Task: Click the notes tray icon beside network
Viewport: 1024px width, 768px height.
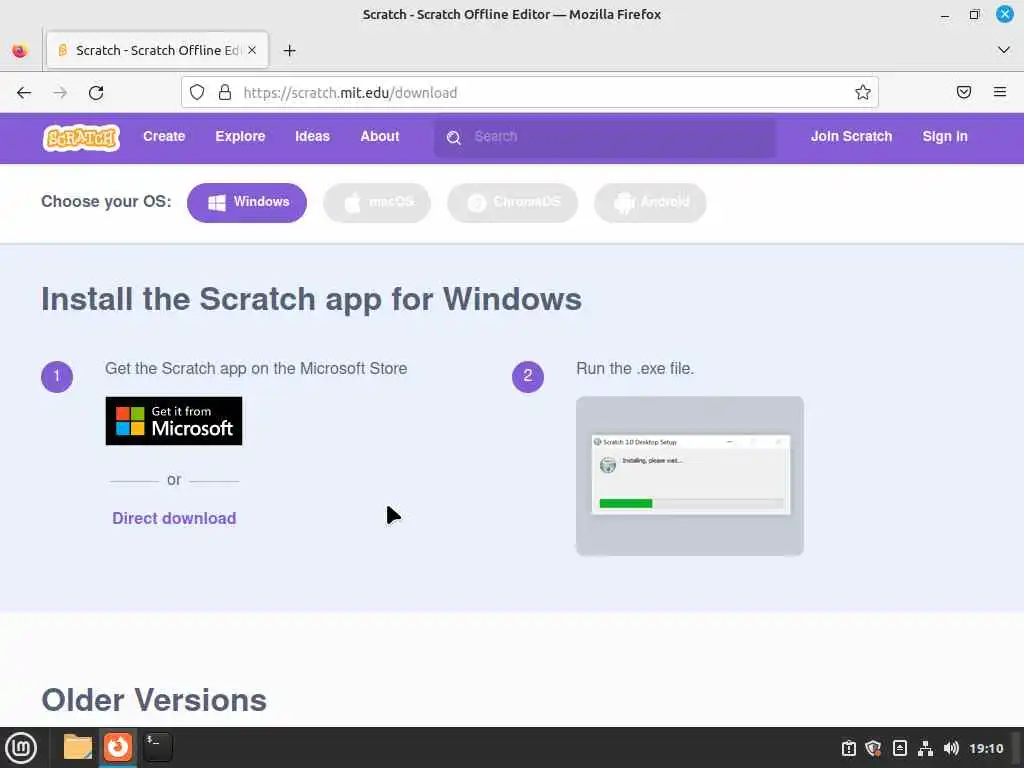Action: pyautogui.click(x=899, y=748)
